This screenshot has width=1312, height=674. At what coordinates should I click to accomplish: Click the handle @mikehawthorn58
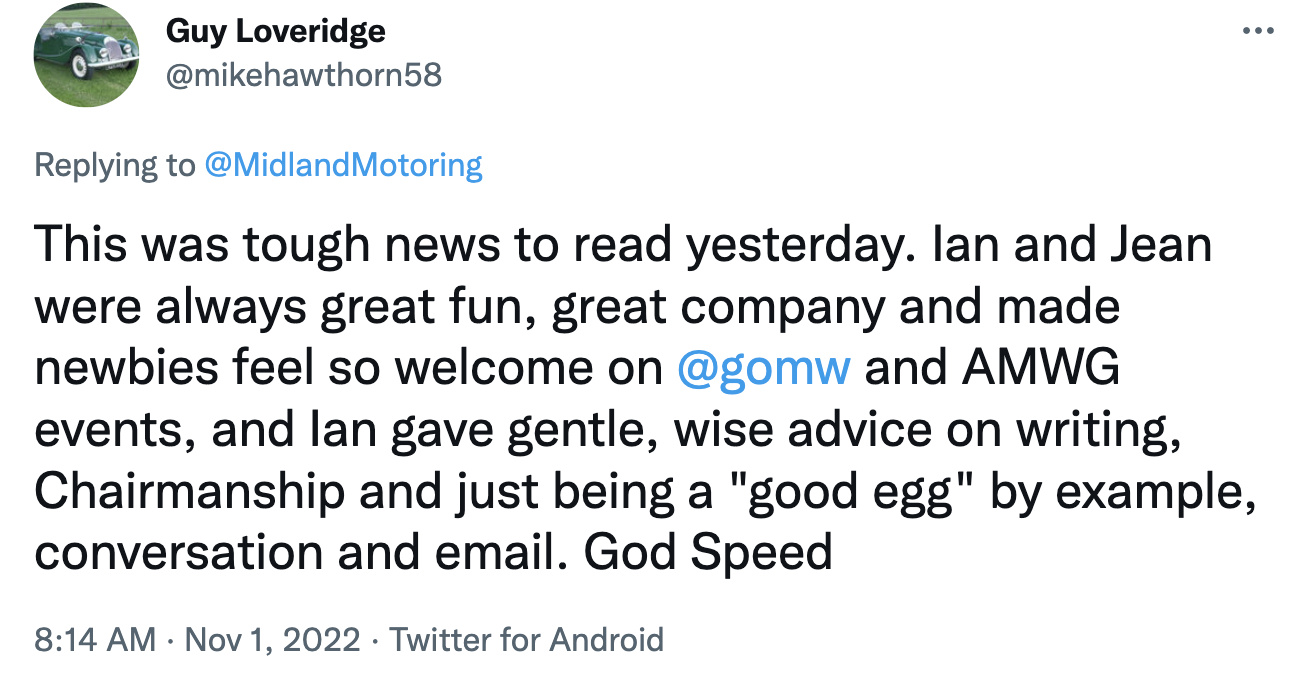pyautogui.click(x=303, y=73)
